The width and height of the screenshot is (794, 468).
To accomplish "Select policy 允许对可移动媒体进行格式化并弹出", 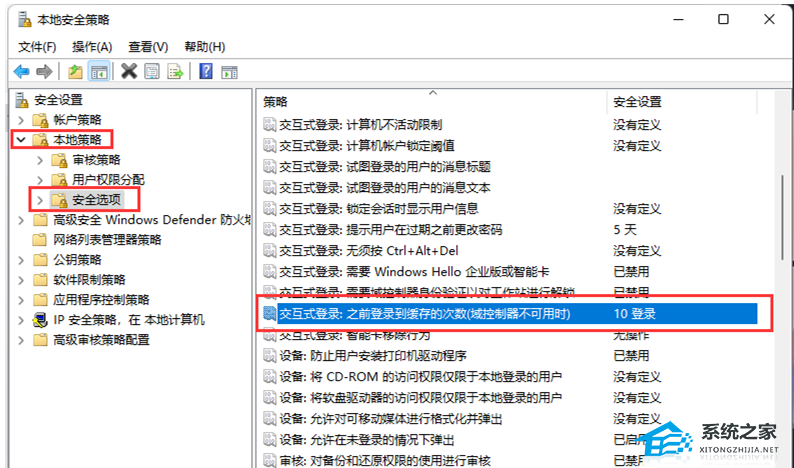I will [x=390, y=419].
